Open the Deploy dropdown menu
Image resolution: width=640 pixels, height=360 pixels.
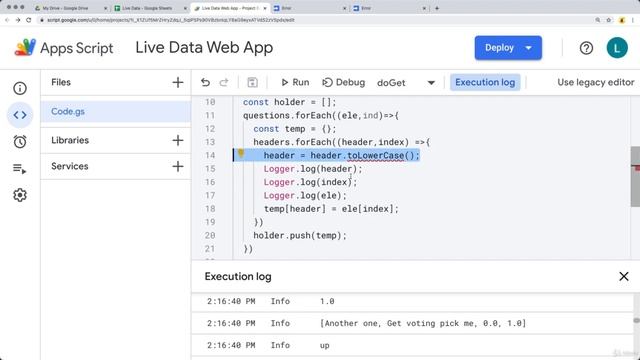(x=529, y=48)
